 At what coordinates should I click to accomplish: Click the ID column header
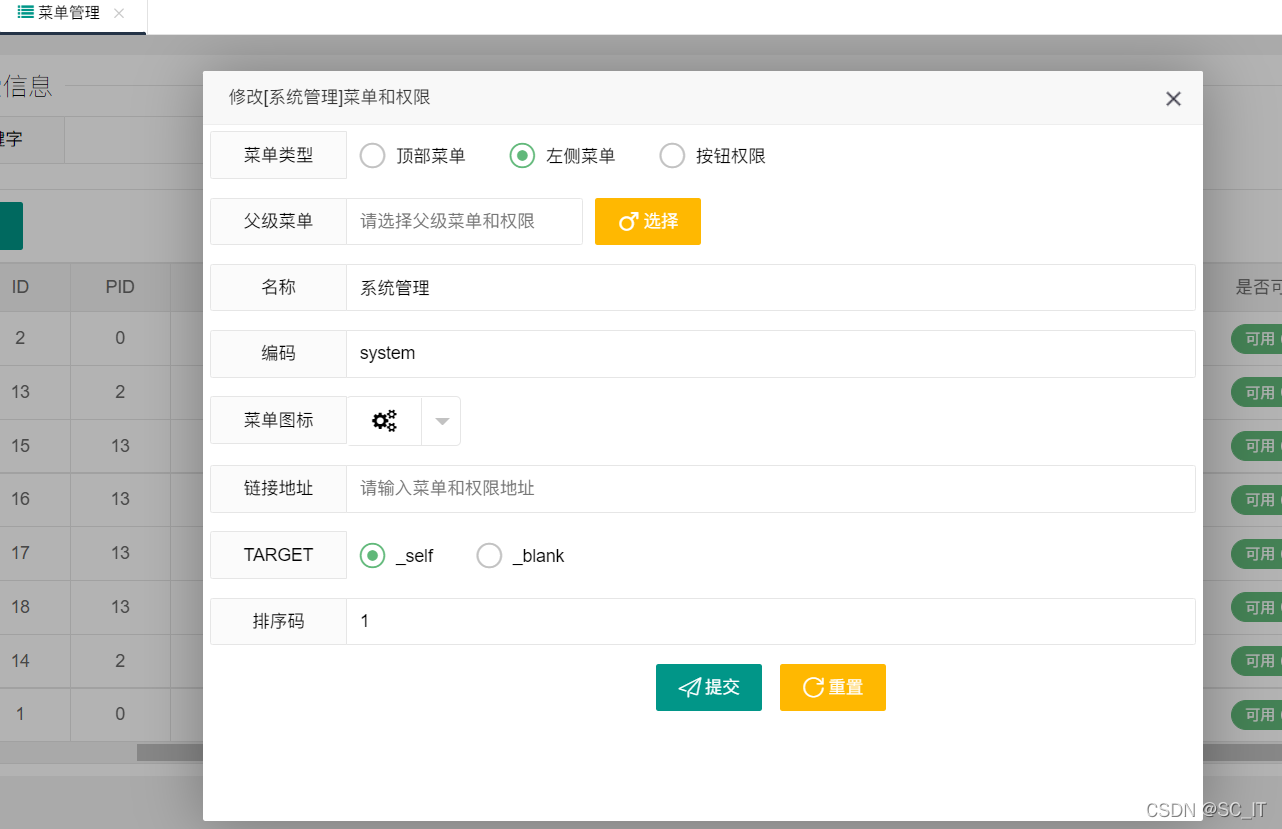20,287
